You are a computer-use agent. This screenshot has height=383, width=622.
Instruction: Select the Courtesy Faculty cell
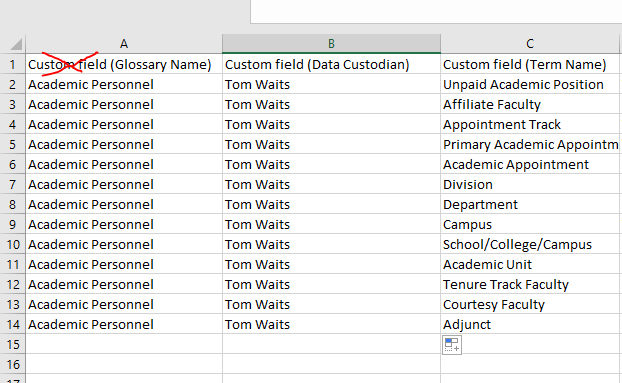point(530,304)
